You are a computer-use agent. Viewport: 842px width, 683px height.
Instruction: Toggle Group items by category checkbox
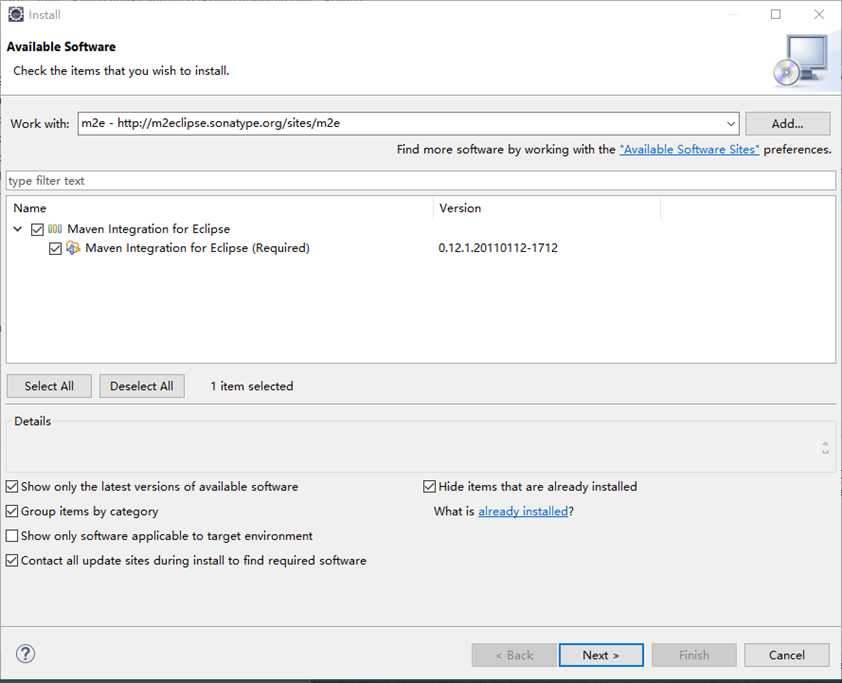pyautogui.click(x=12, y=511)
